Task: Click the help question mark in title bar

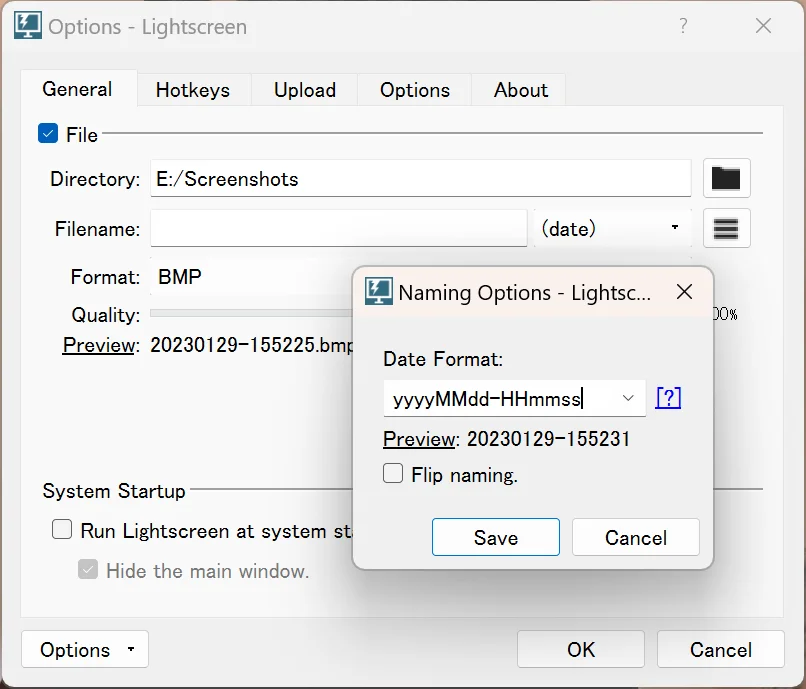Action: click(x=683, y=26)
